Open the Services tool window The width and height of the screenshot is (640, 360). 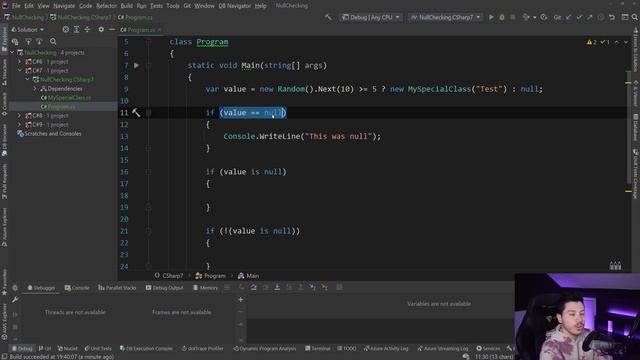click(488, 349)
